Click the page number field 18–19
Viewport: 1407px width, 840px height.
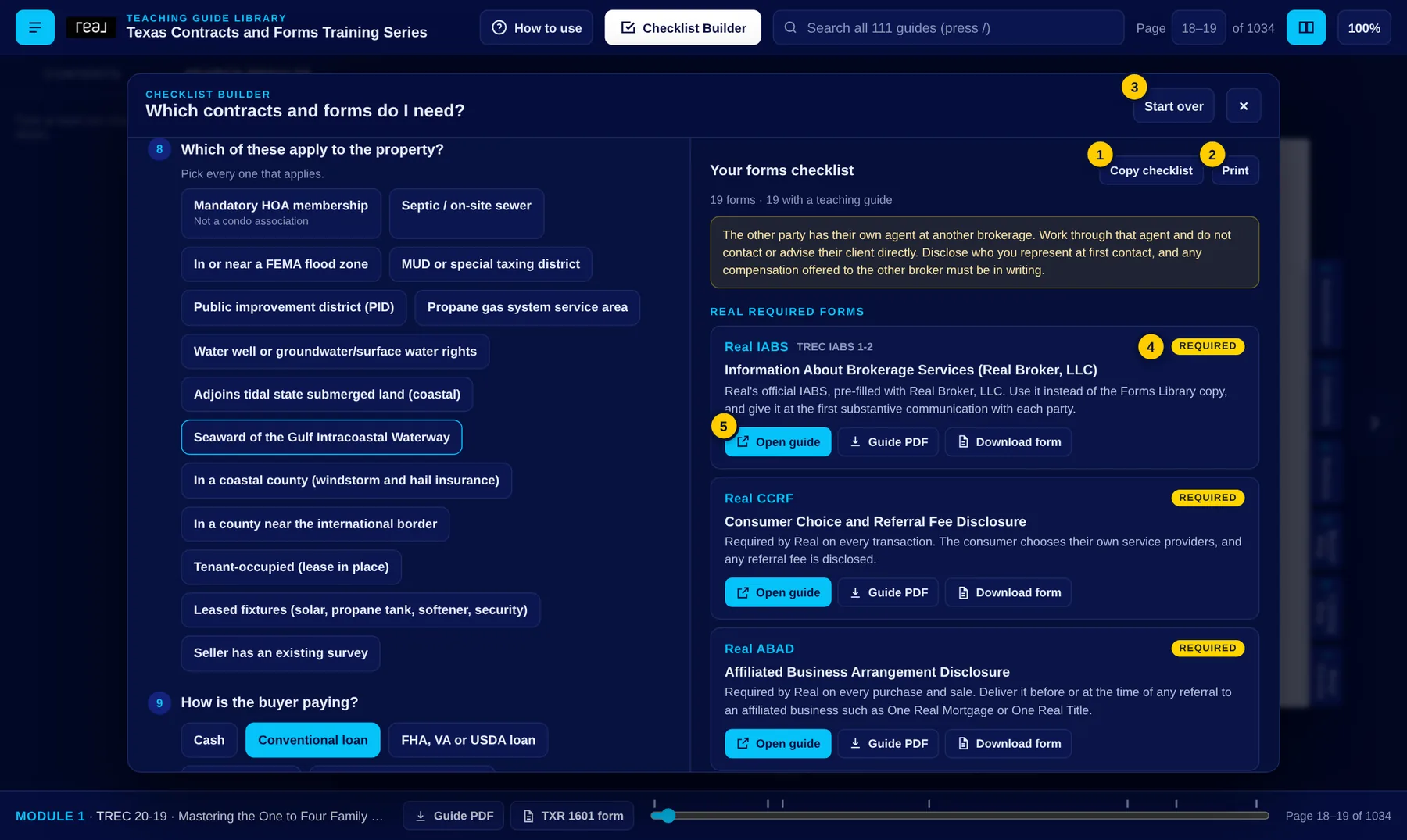point(1198,27)
